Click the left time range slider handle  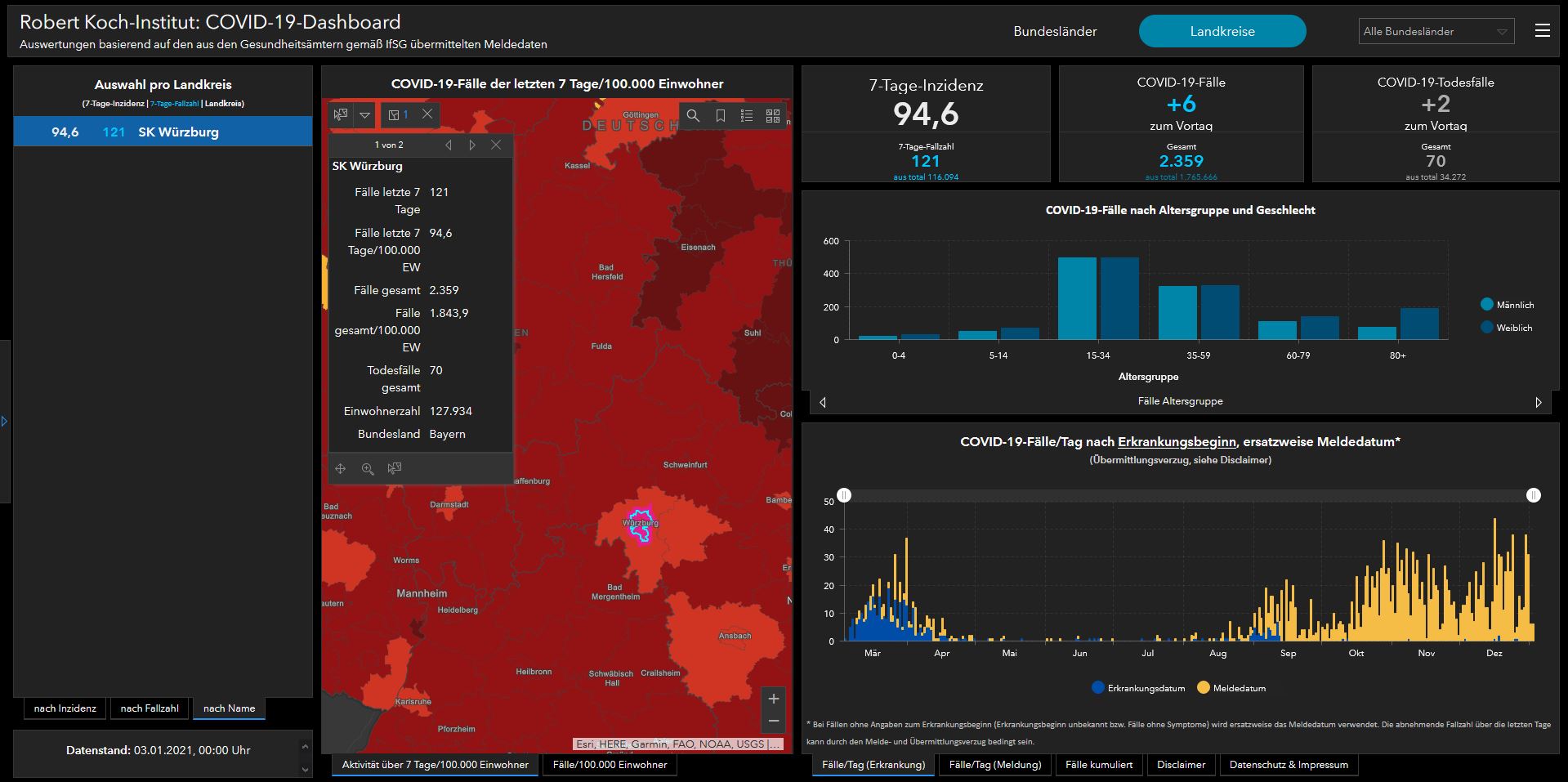pos(844,495)
